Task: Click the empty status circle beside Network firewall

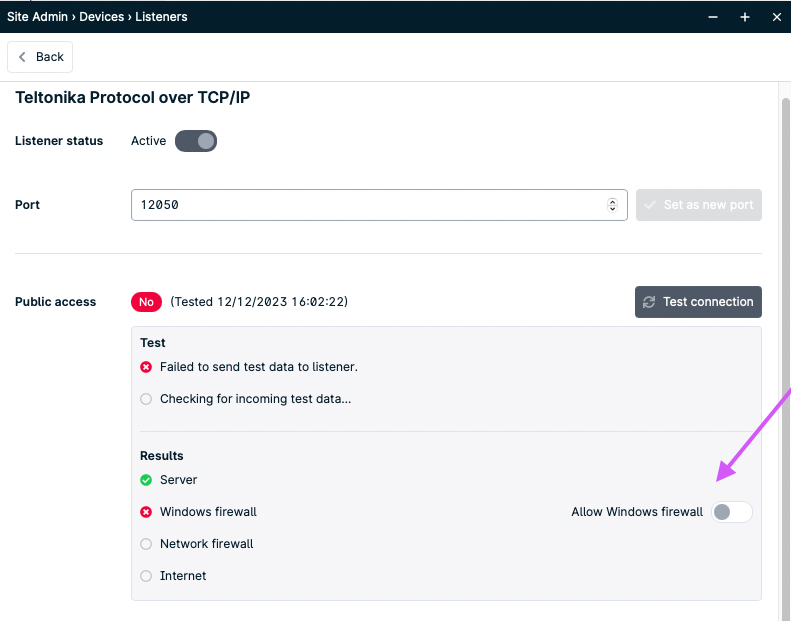Action: [x=146, y=544]
